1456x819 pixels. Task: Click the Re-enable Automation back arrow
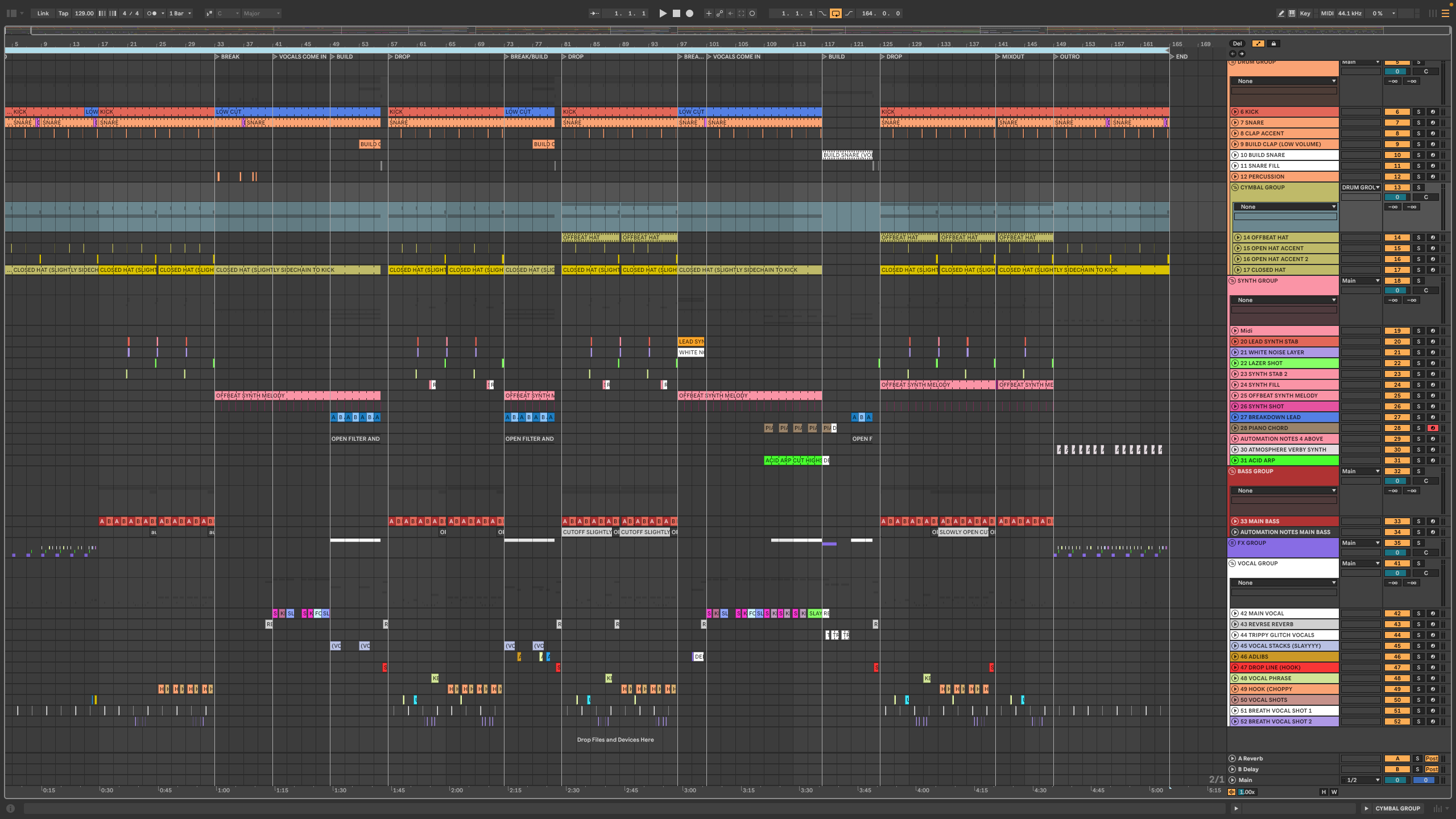pyautogui.click(x=730, y=13)
